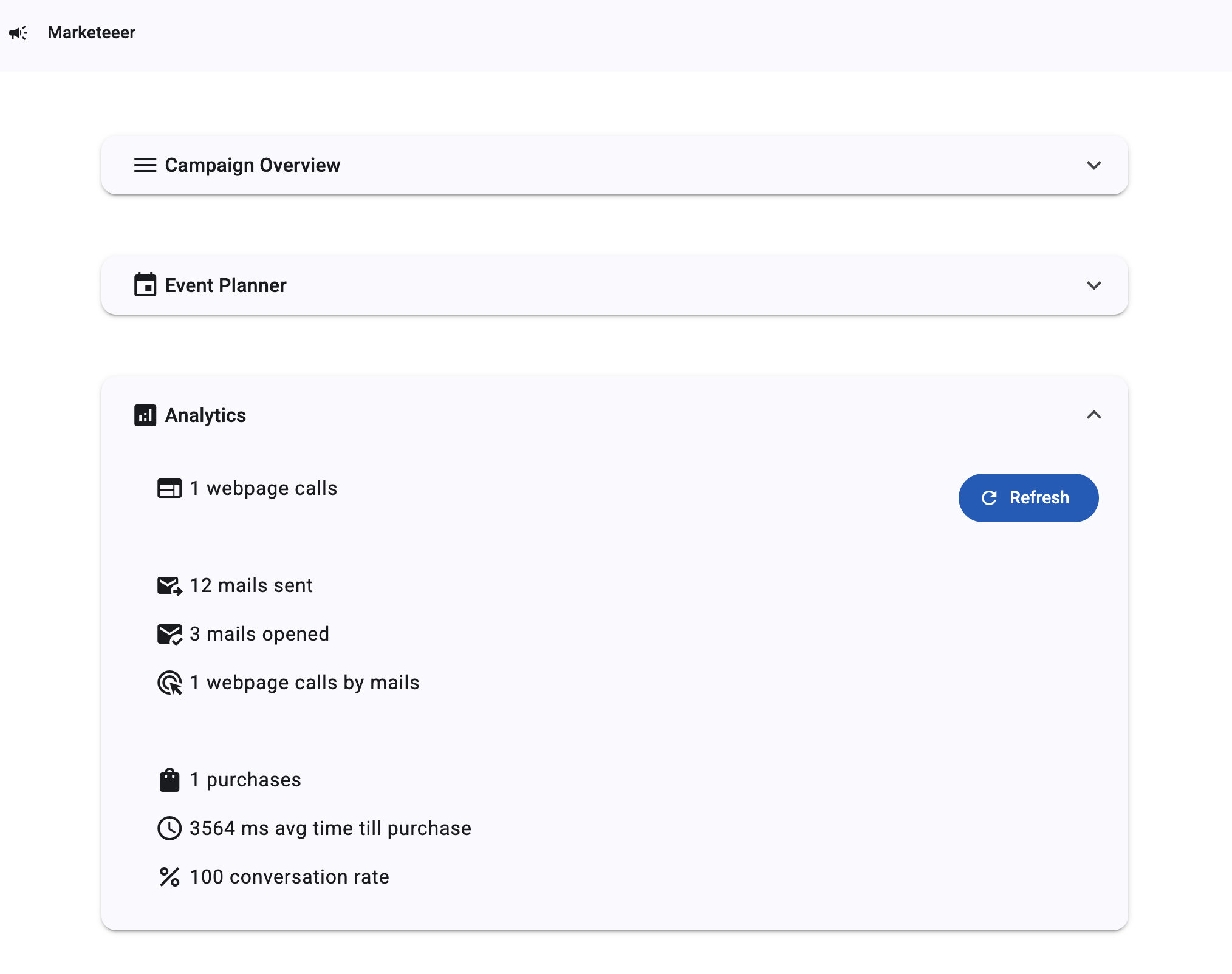Screen dimensions: 1232x974
Task: Click the 3564 ms avg time text
Action: 330,828
